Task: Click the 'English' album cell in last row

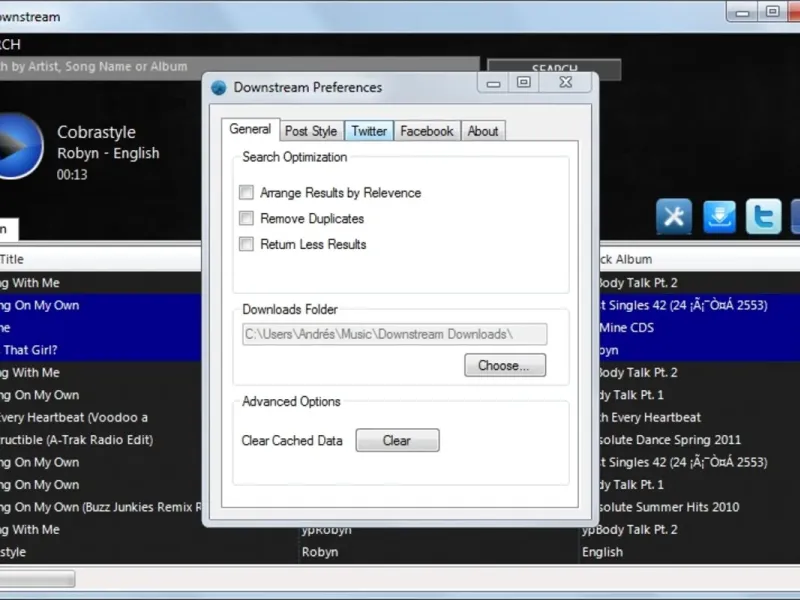Action: (x=603, y=552)
